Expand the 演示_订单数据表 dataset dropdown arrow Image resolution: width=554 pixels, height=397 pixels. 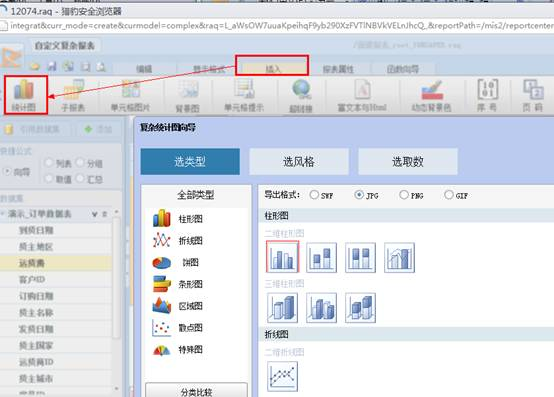pyautogui.click(x=95, y=214)
